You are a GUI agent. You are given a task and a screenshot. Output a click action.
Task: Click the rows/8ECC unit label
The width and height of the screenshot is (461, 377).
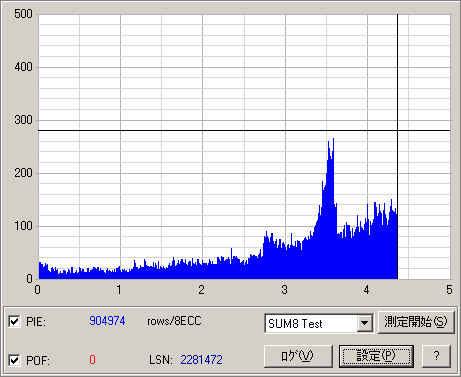coord(174,321)
